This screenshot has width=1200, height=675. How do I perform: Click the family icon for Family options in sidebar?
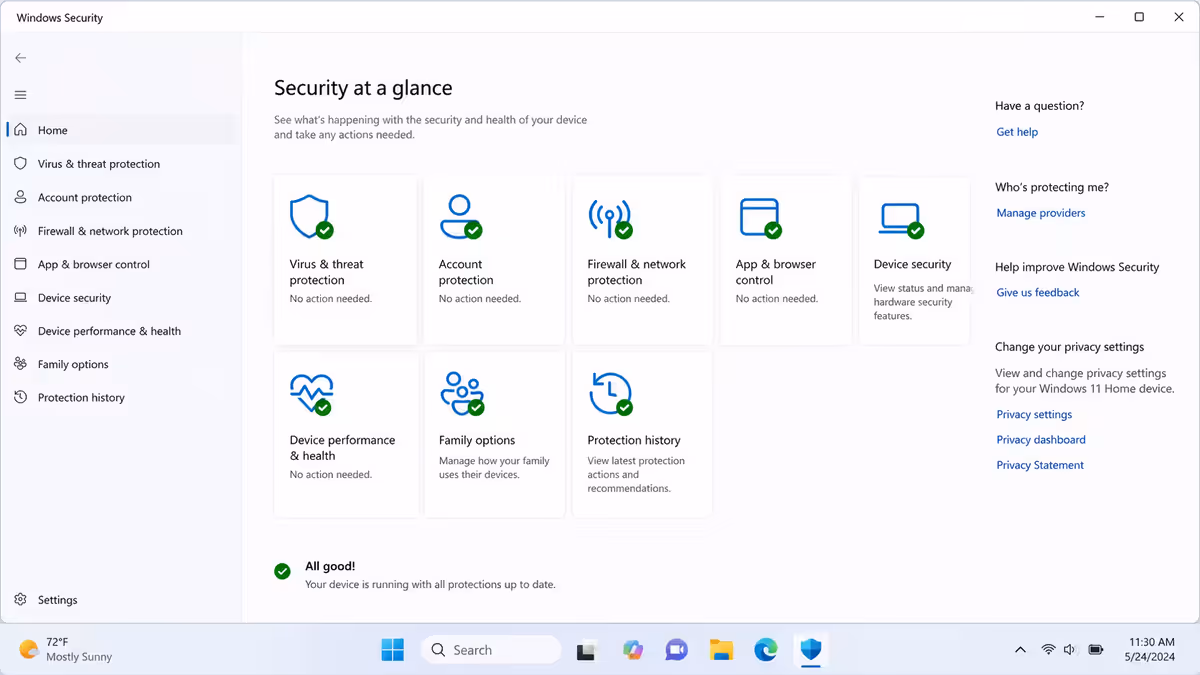[x=20, y=364]
